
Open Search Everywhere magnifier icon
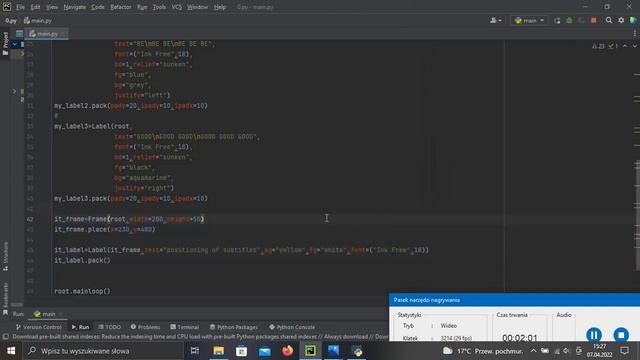609,20
